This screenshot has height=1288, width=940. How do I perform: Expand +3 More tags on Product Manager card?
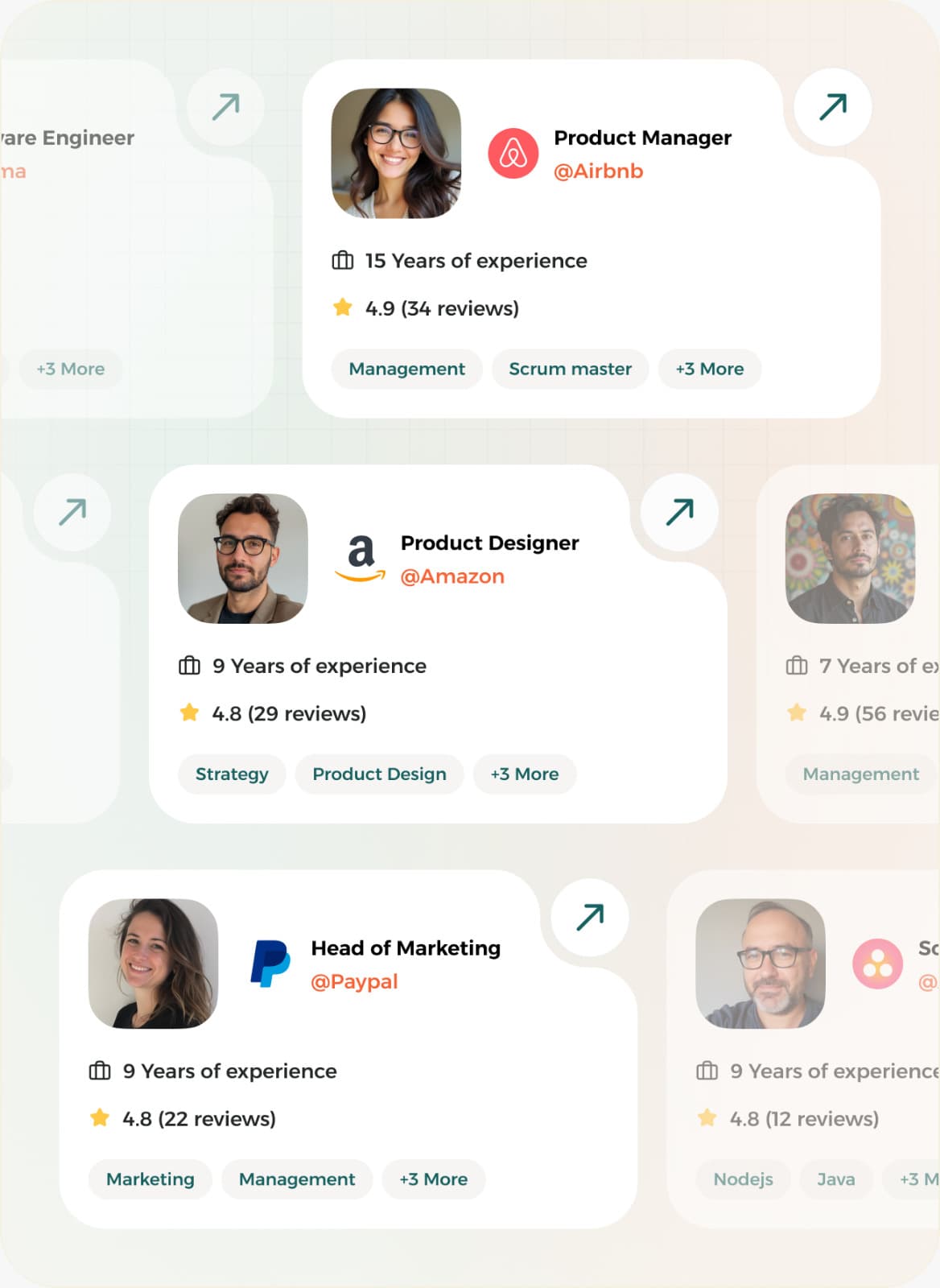tap(709, 369)
